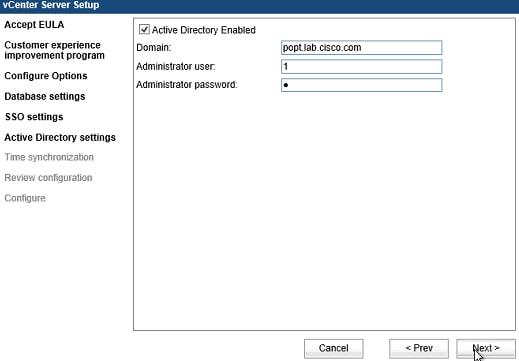Click the Time synchronization step
This screenshot has width=519, height=361.
(x=49, y=157)
